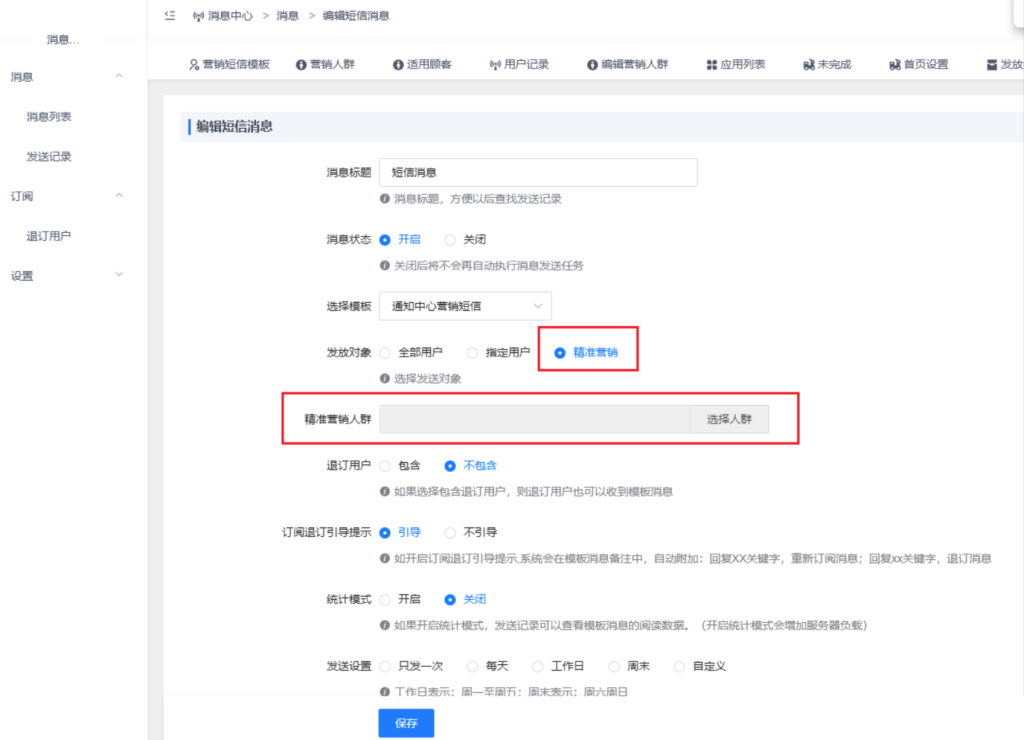Select 关闭 for 消息状态

[450, 240]
